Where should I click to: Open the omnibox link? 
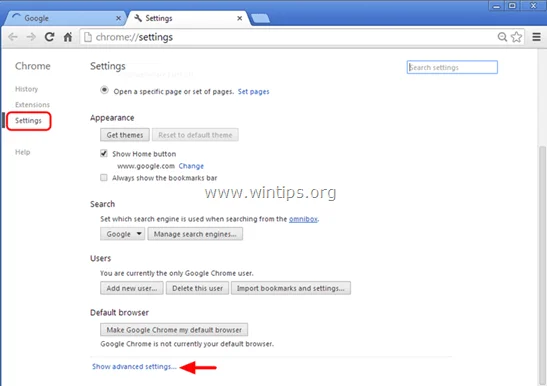point(303,219)
